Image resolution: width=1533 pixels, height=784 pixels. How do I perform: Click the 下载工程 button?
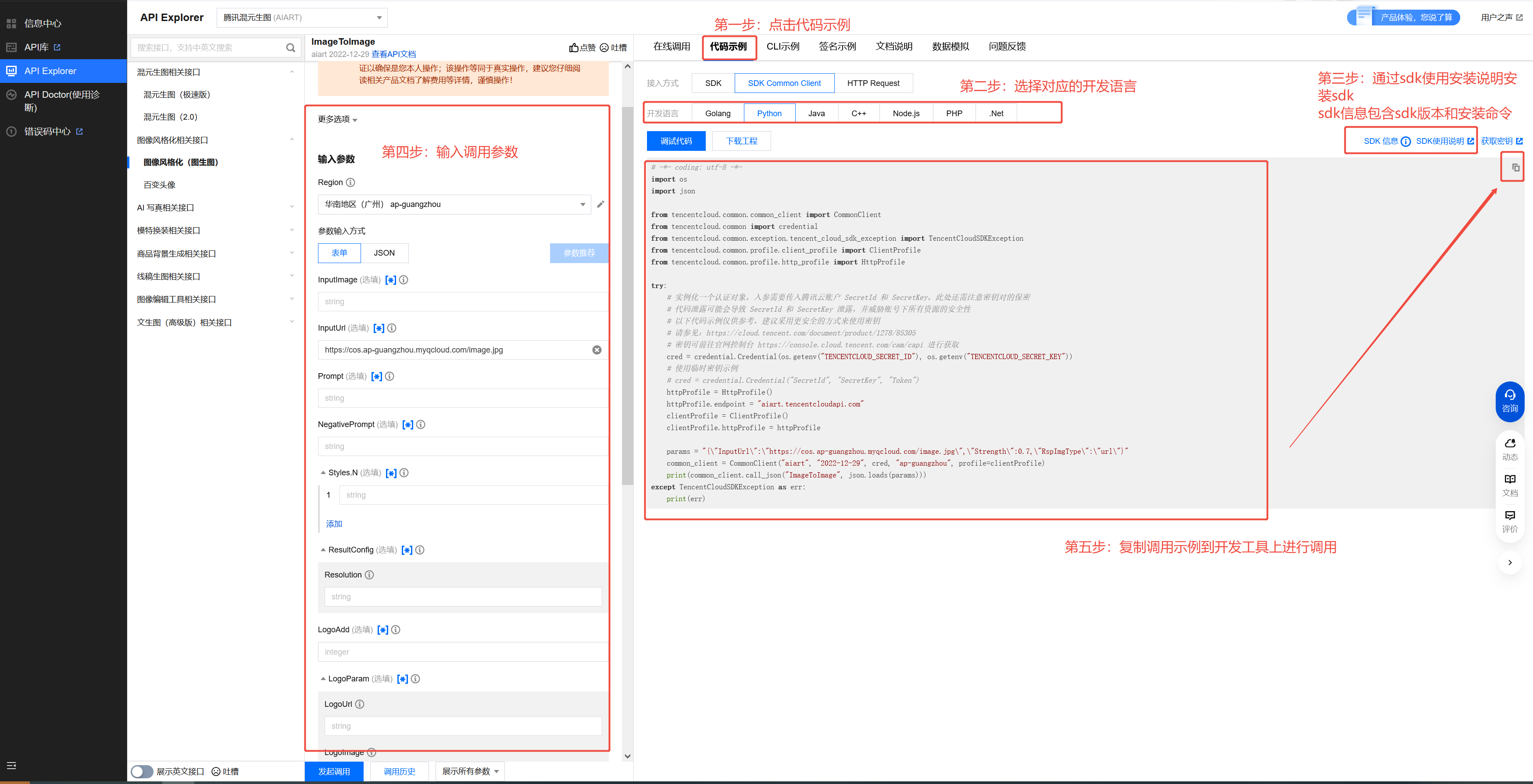pos(742,141)
